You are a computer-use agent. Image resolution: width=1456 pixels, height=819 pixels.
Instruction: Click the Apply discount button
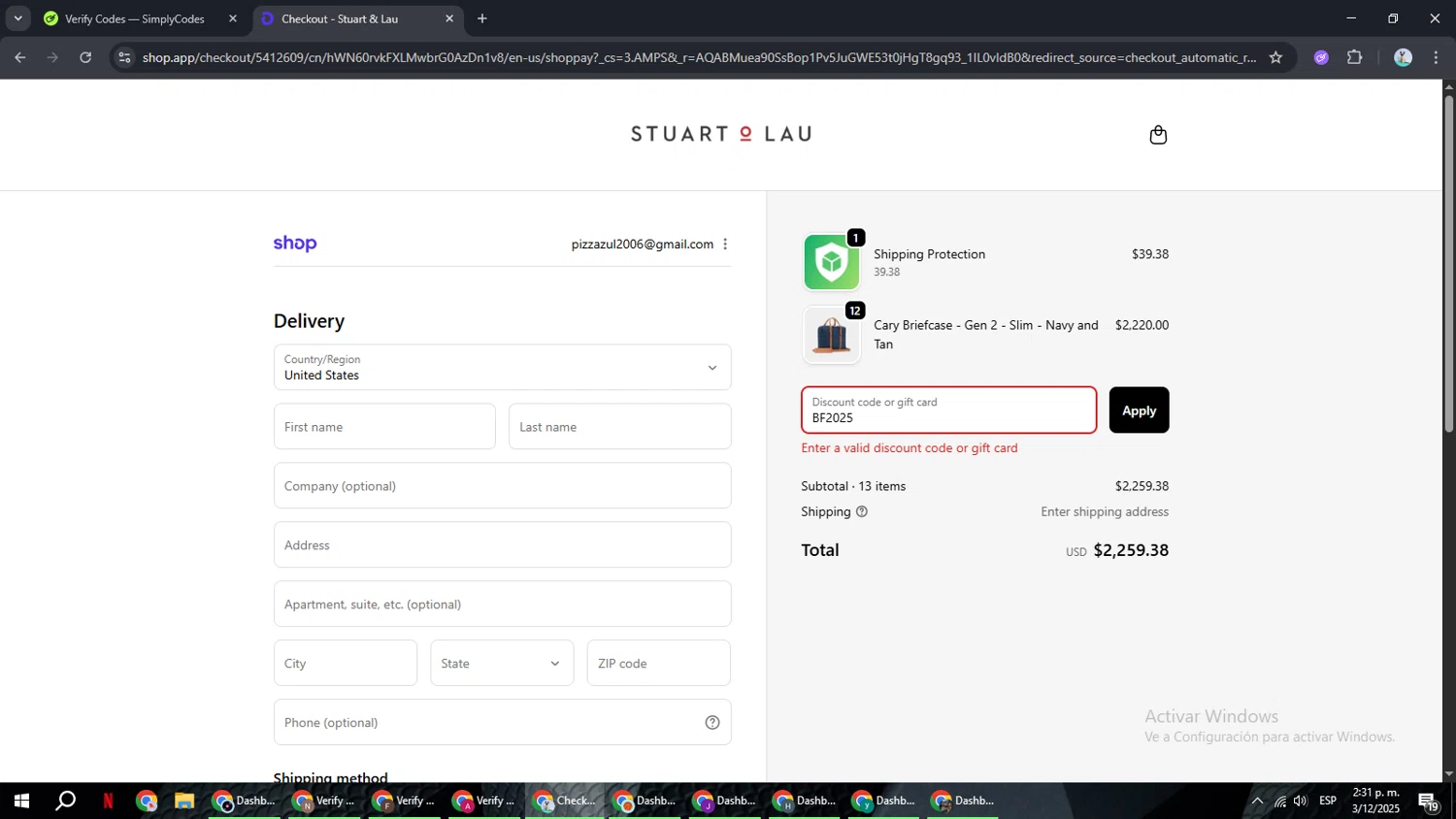[x=1139, y=410]
